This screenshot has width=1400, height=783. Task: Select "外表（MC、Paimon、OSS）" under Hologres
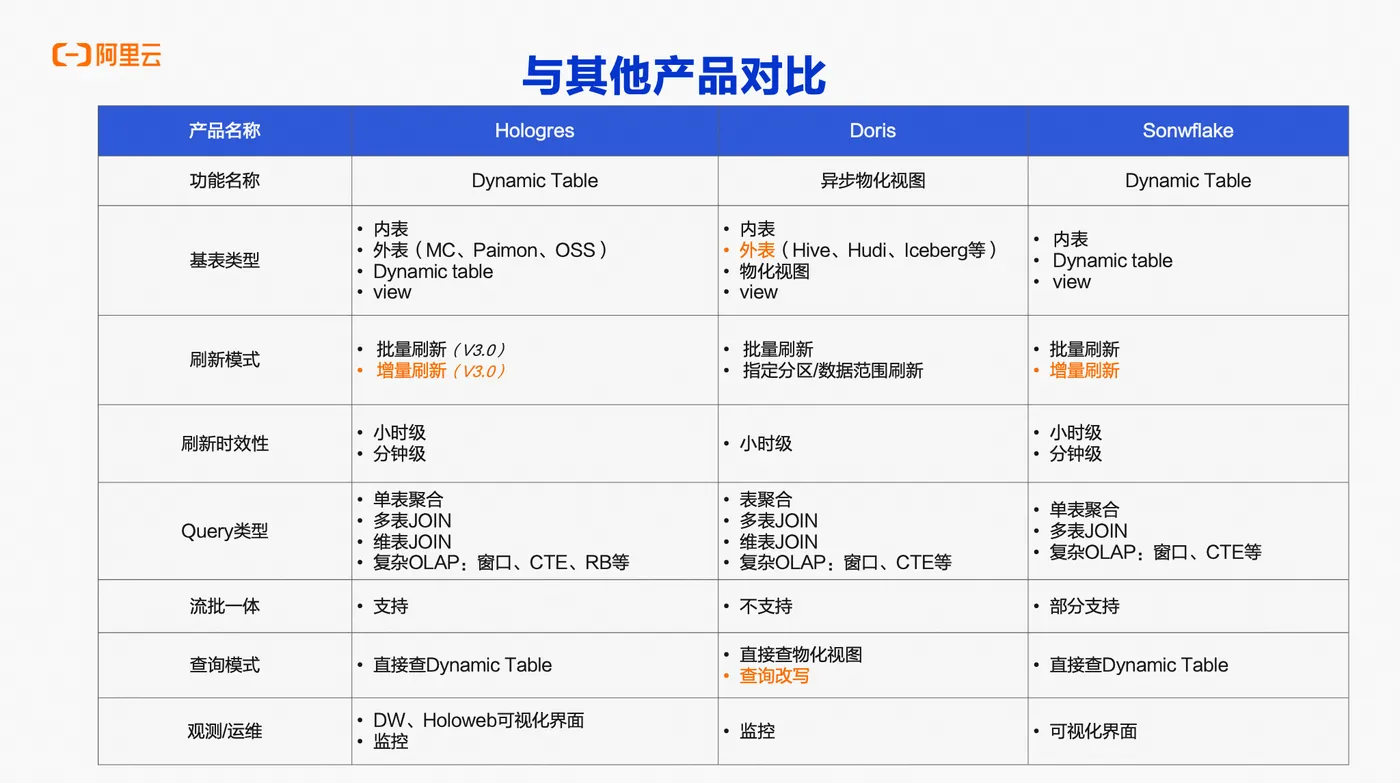click(x=491, y=250)
